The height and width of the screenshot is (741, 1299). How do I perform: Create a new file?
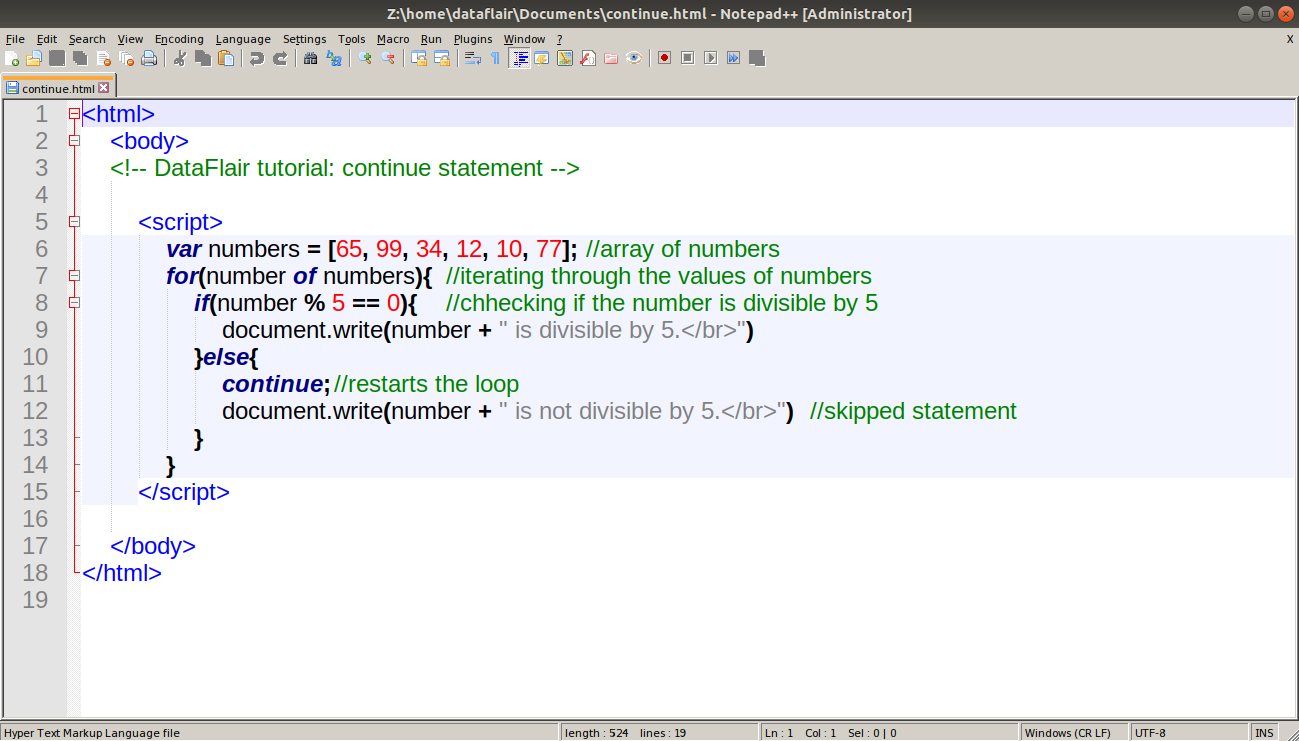click(x=13, y=58)
